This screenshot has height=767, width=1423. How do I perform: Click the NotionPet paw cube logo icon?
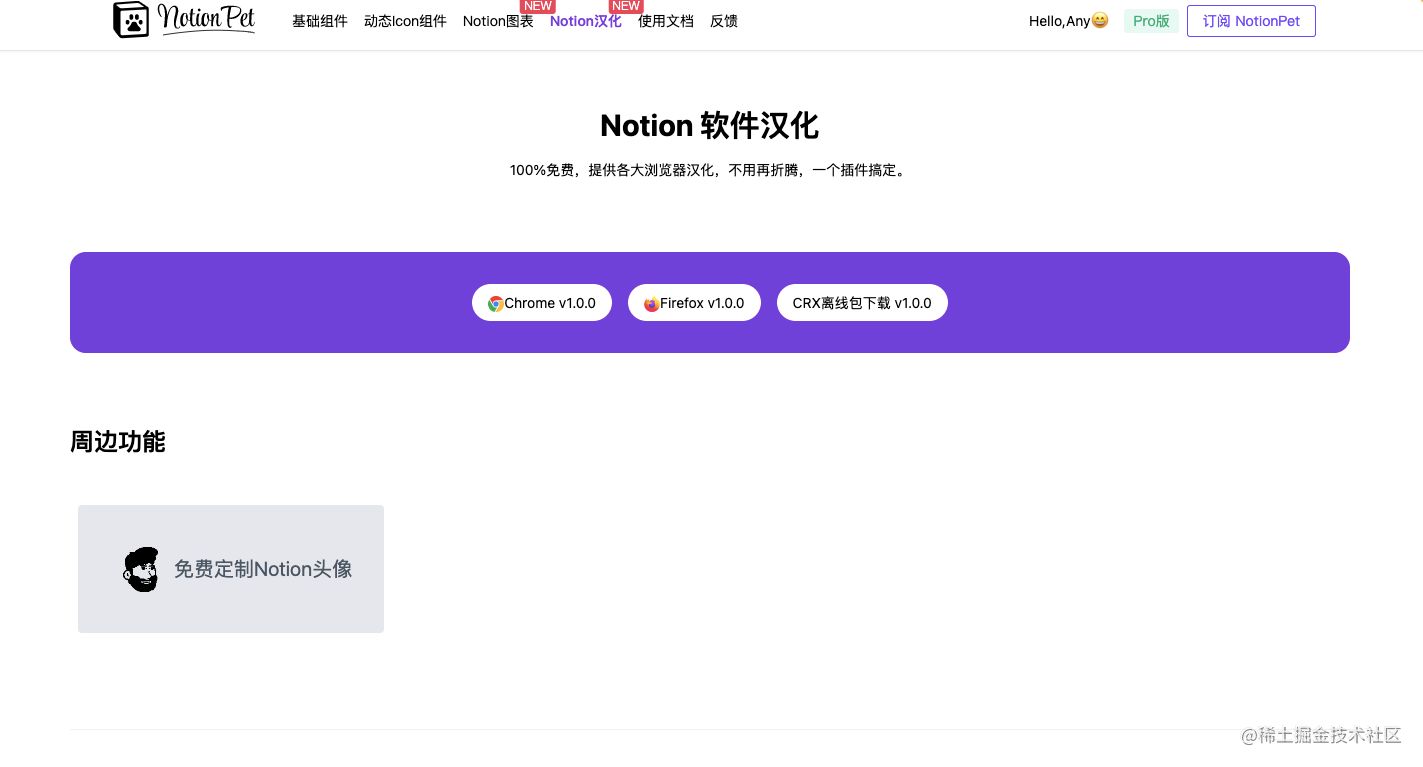click(131, 20)
